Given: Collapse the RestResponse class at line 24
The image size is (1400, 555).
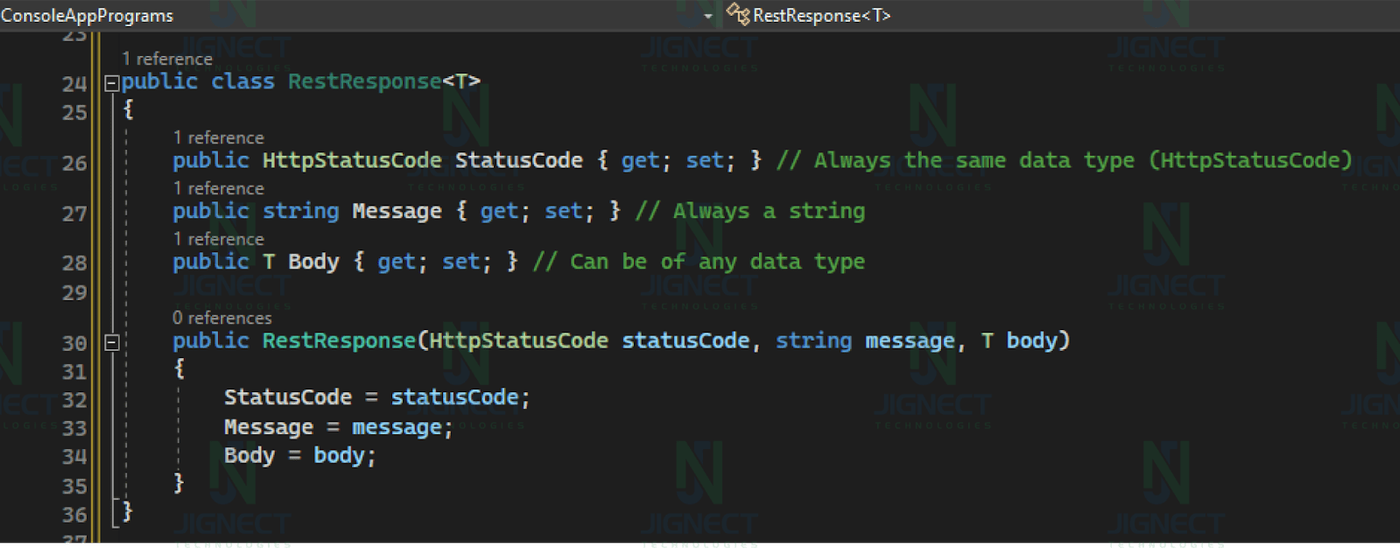Looking at the screenshot, I should [112, 83].
